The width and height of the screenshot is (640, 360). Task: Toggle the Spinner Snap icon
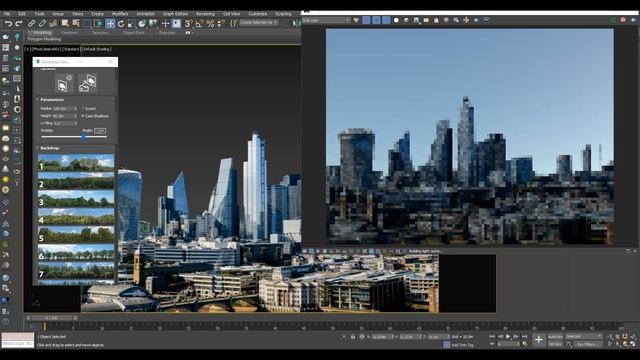point(221,24)
